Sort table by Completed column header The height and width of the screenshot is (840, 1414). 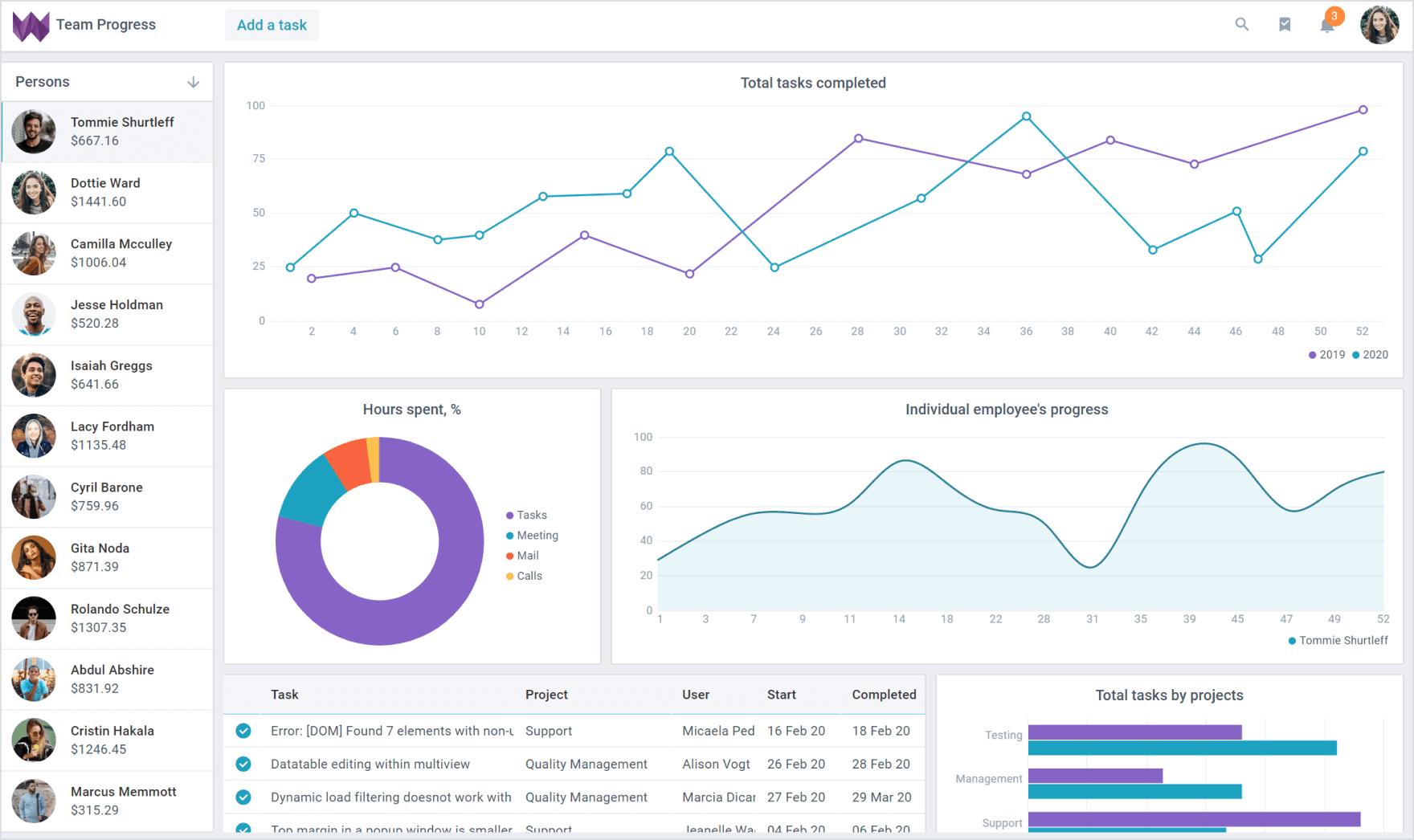tap(884, 695)
